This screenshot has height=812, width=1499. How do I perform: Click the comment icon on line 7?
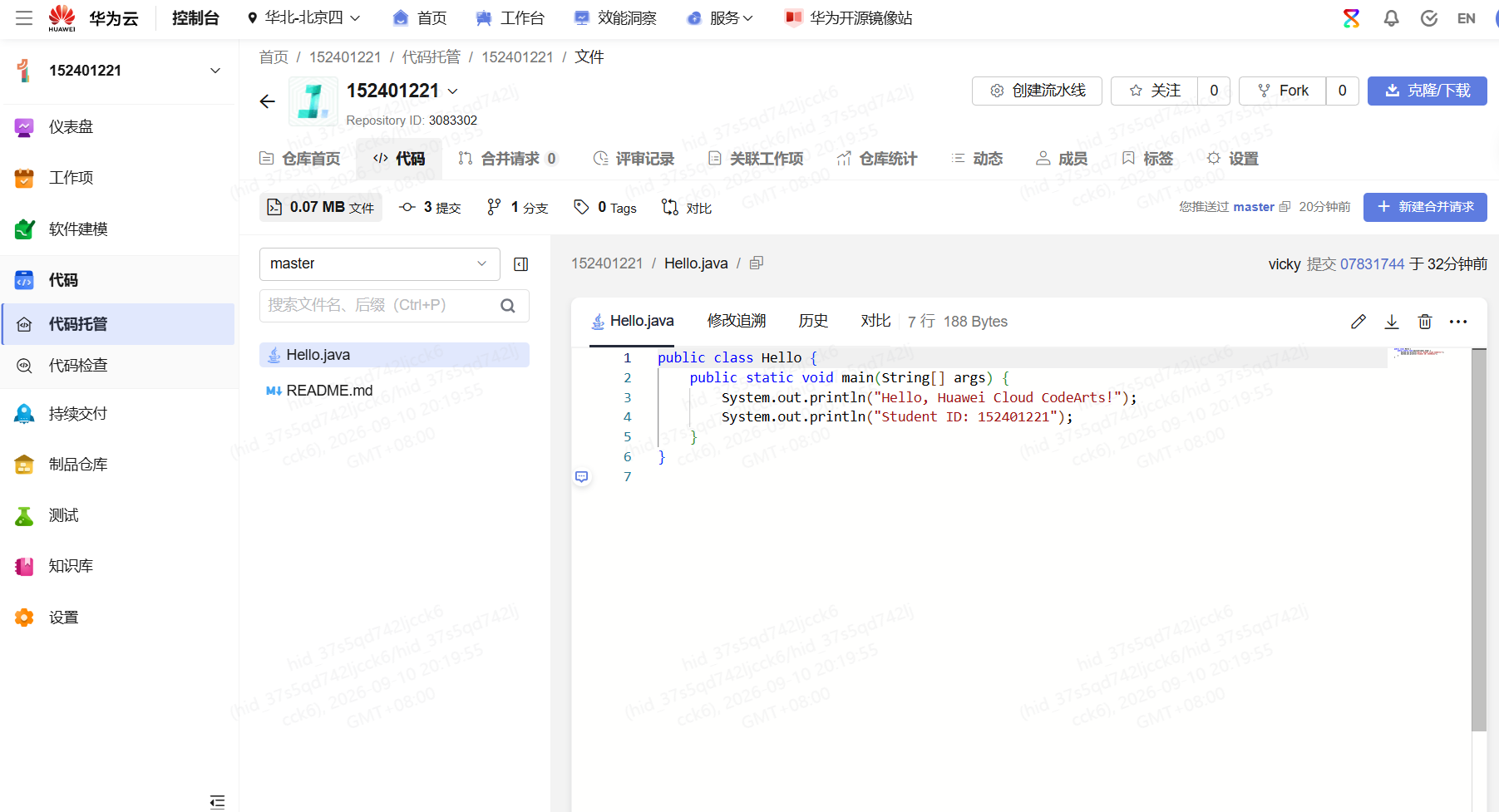pyautogui.click(x=582, y=477)
